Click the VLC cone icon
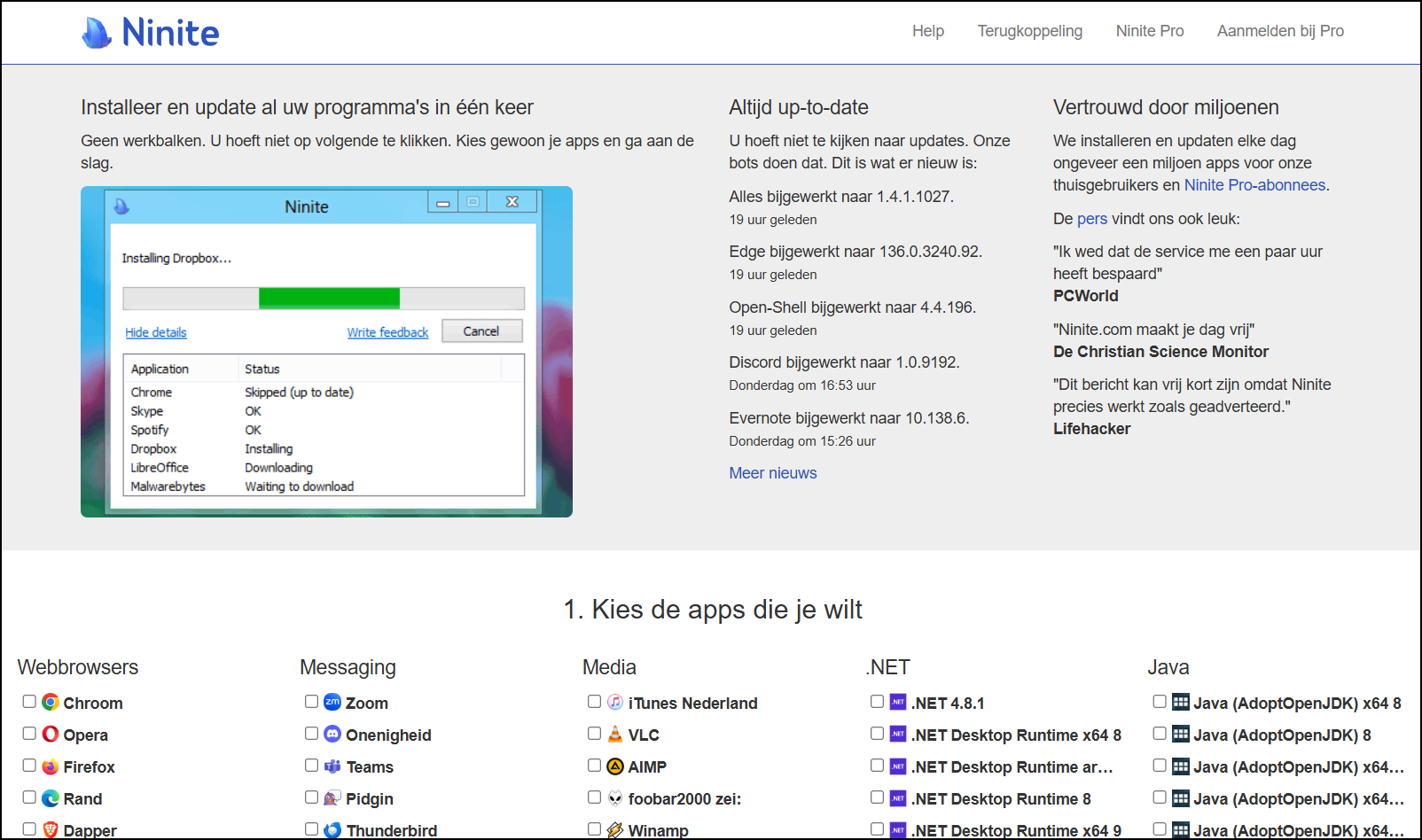1422x840 pixels. pyautogui.click(x=615, y=735)
